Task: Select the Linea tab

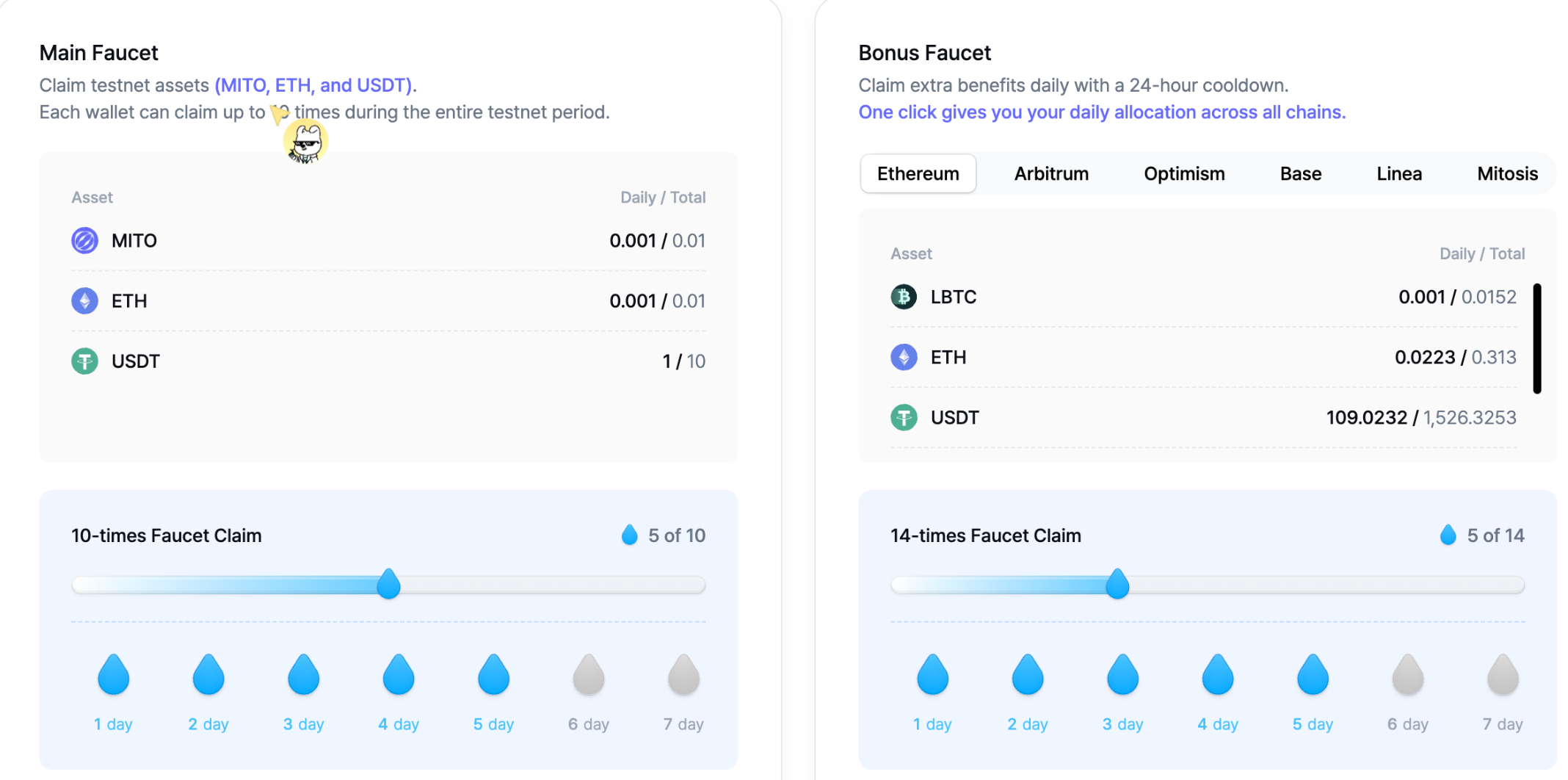Action: [1399, 174]
